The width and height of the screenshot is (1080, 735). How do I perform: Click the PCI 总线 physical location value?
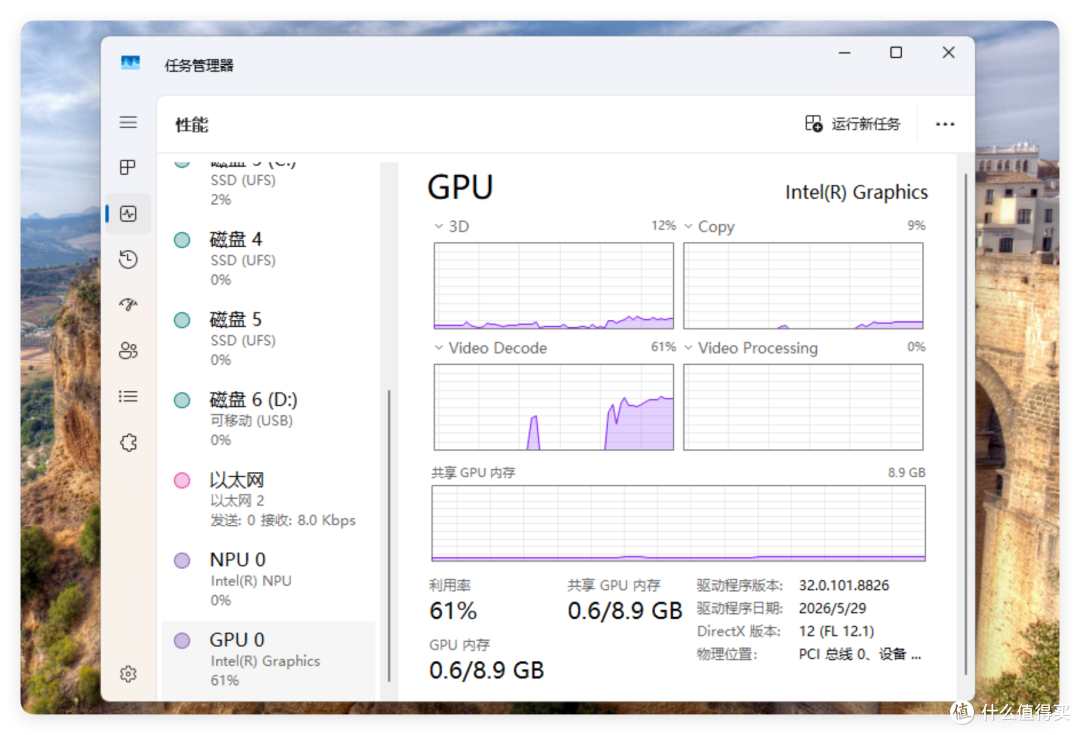(860, 654)
